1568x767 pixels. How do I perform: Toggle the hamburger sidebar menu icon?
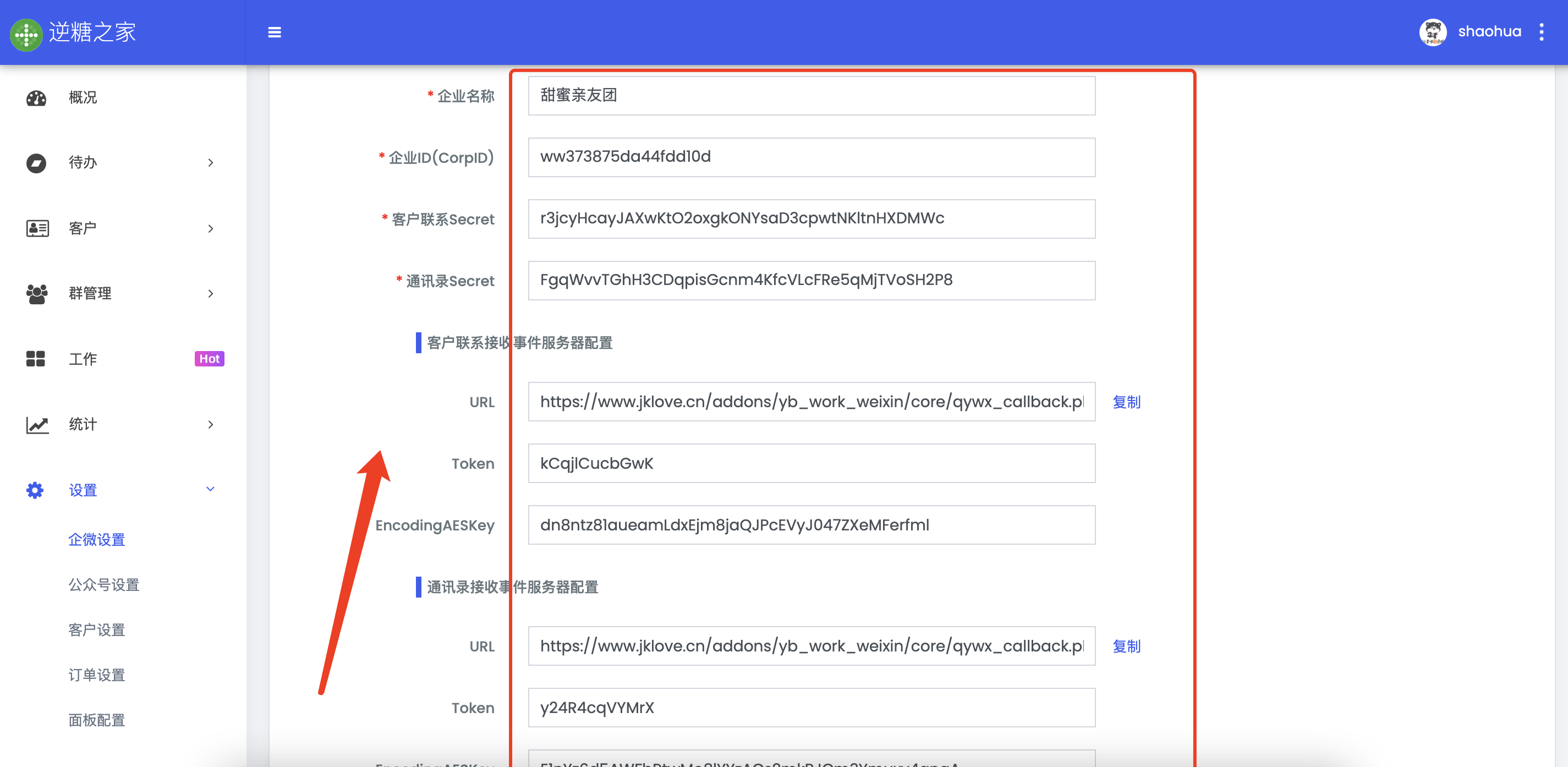pyautogui.click(x=275, y=32)
